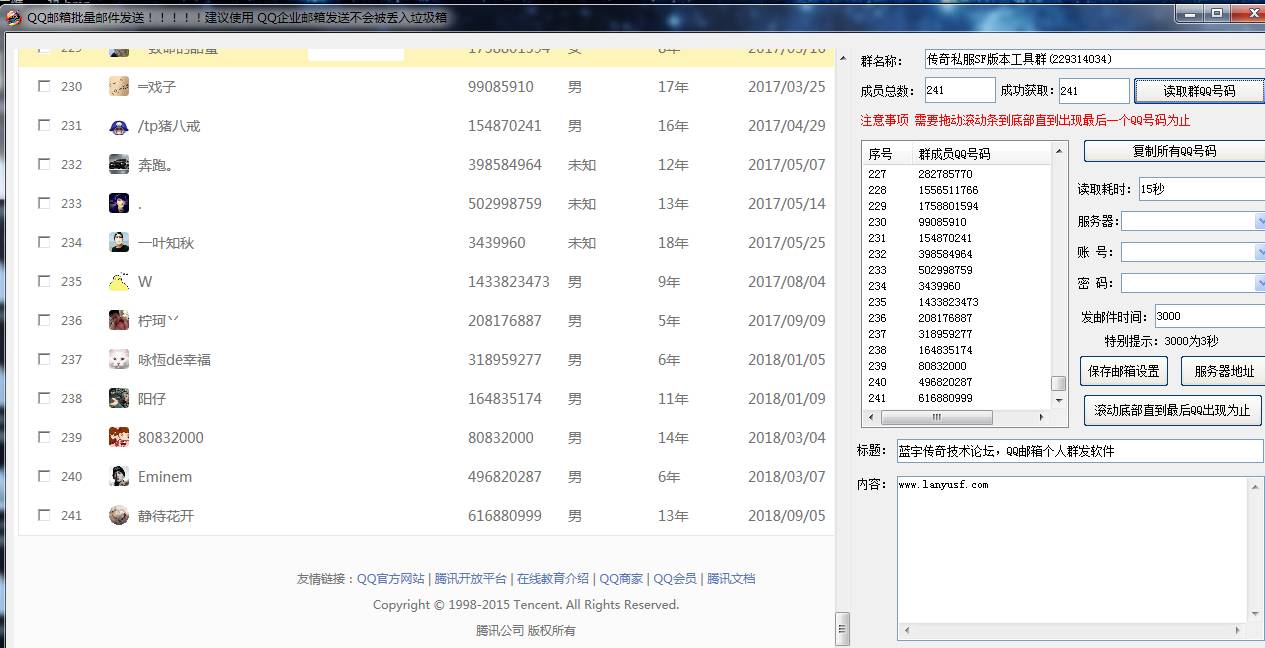Click the up arrow of the 内容 box scrollbar
This screenshot has width=1265, height=648.
pyautogui.click(x=1256, y=487)
